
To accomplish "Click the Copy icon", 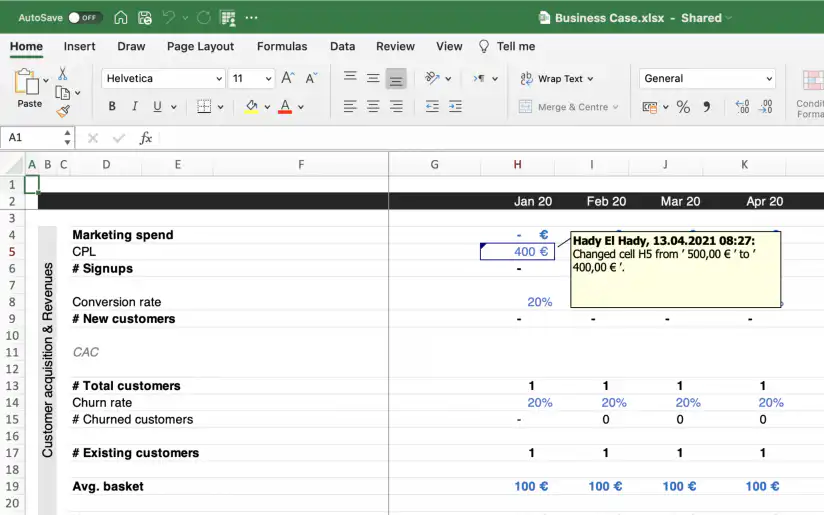I will pos(63,93).
